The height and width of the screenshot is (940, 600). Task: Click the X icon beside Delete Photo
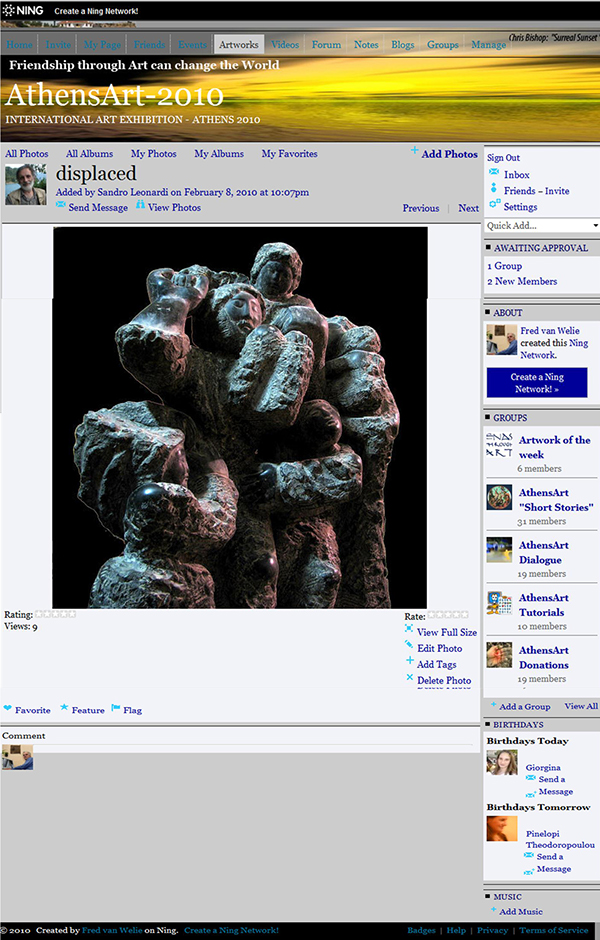click(410, 677)
